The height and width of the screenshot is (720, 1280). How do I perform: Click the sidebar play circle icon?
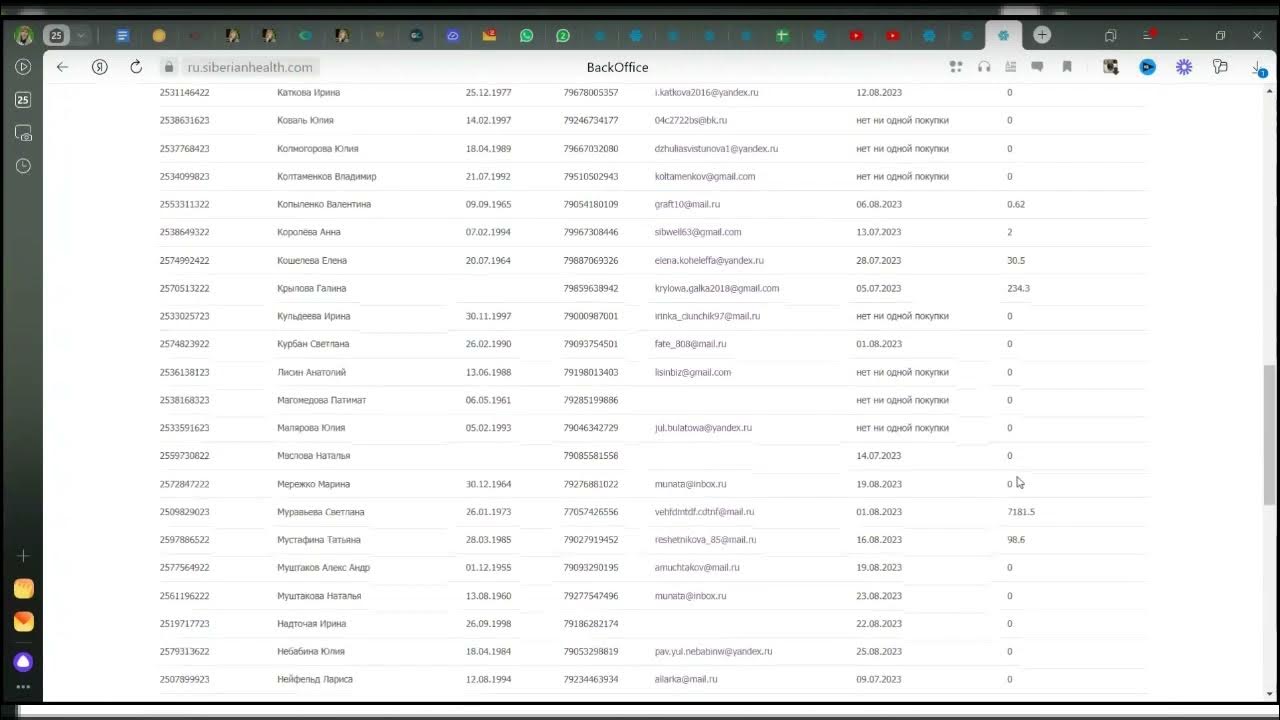pyautogui.click(x=23, y=67)
